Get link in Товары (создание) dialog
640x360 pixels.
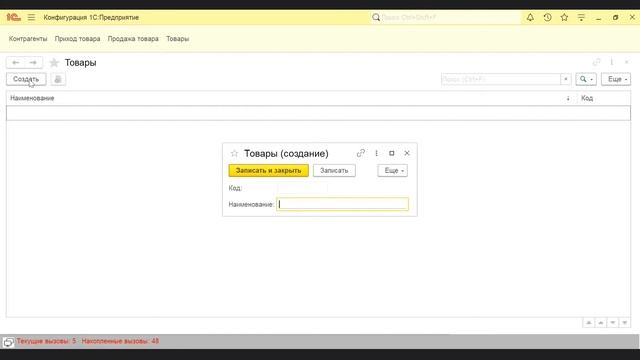[x=360, y=153]
